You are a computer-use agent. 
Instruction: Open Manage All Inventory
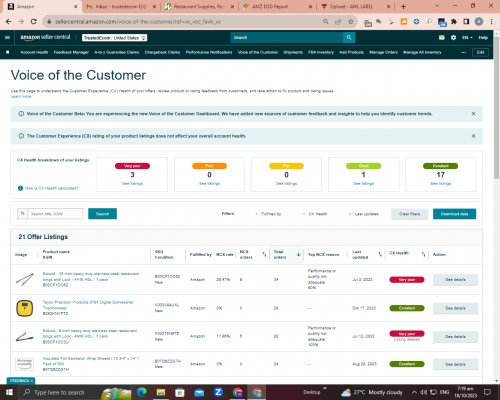(422, 52)
